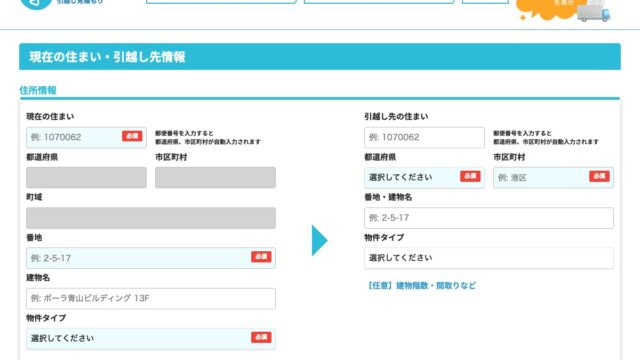Click the 建物名 field label

pyautogui.click(x=38, y=278)
